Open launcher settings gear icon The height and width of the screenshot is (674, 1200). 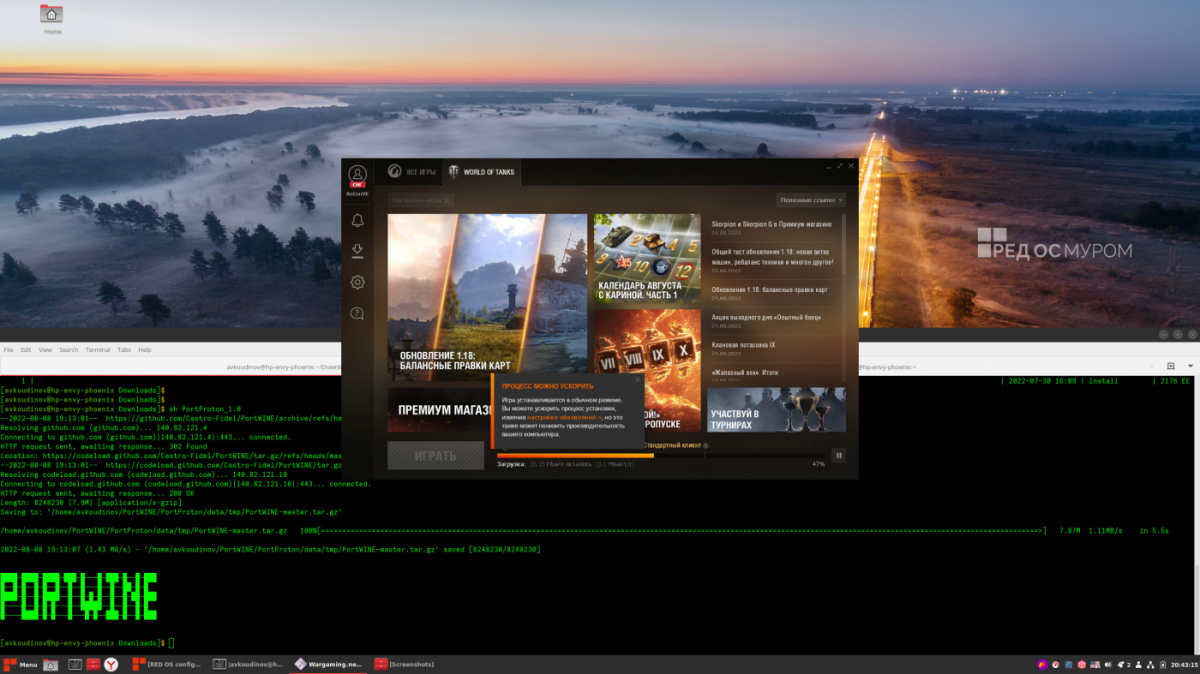pyautogui.click(x=357, y=283)
